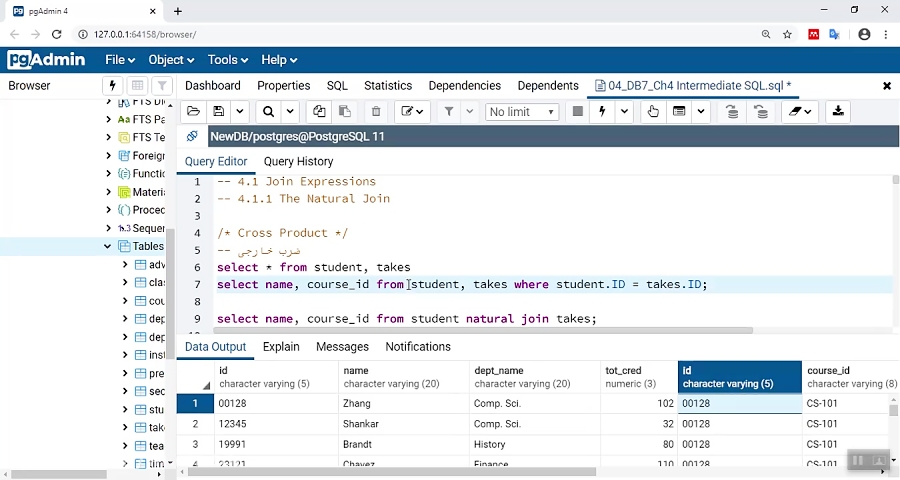Switch to the Messages tab
Screen dimensions: 900x480
pos(342,346)
